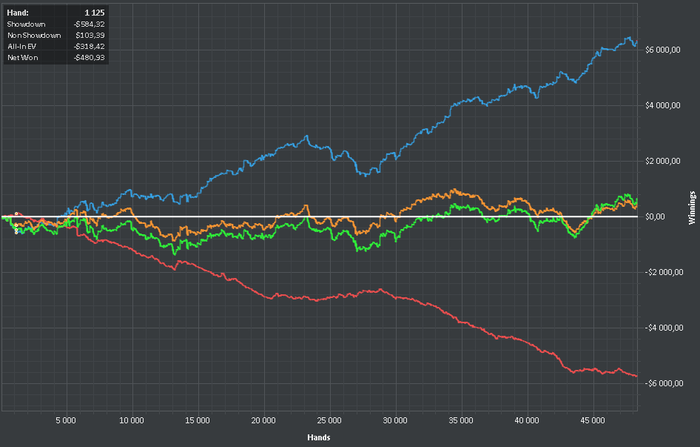Select the Showdown label in legend
Viewport: 700px width, 447px height.
[x=26, y=24]
